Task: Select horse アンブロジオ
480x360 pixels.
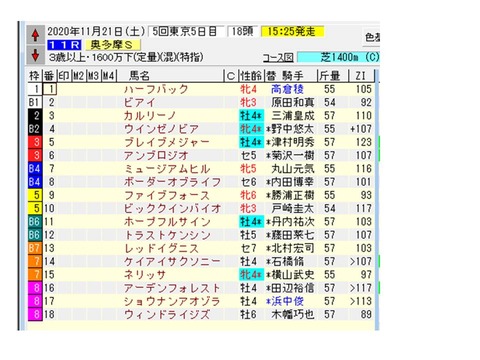Action: [x=156, y=155]
